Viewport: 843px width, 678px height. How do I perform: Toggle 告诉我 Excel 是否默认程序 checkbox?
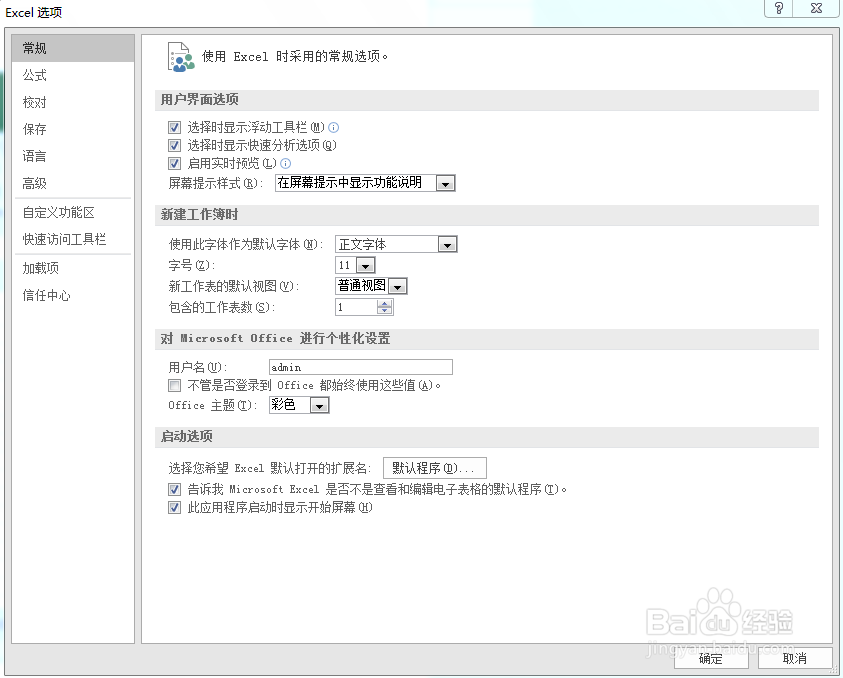174,489
